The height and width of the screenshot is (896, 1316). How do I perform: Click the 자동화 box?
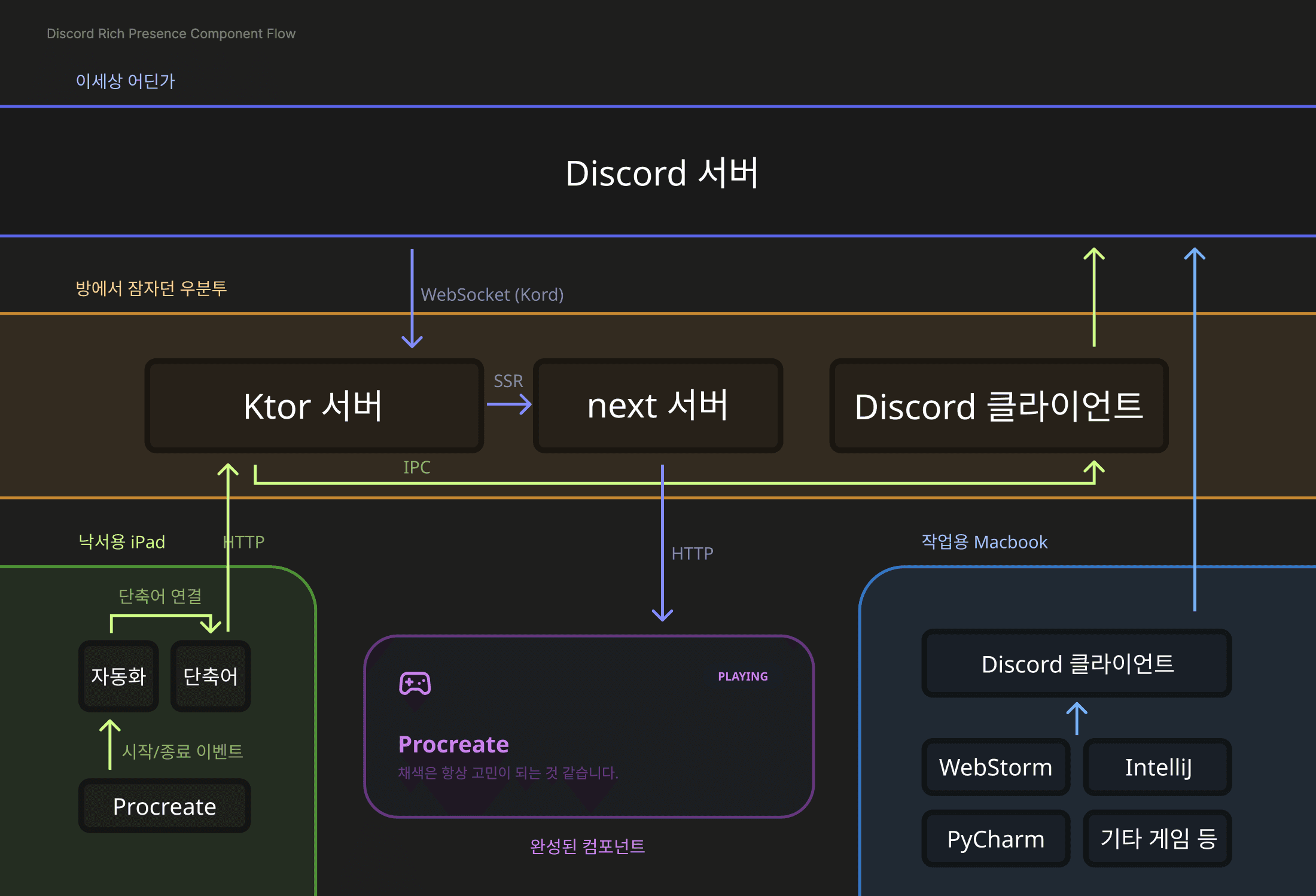[118, 676]
